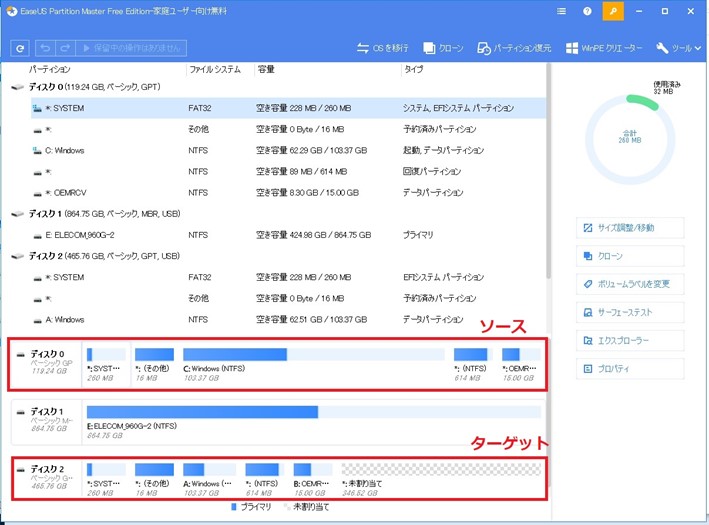Open パーティション復元 (Partition Recovery)
This screenshot has width=709, height=525.
514,48
